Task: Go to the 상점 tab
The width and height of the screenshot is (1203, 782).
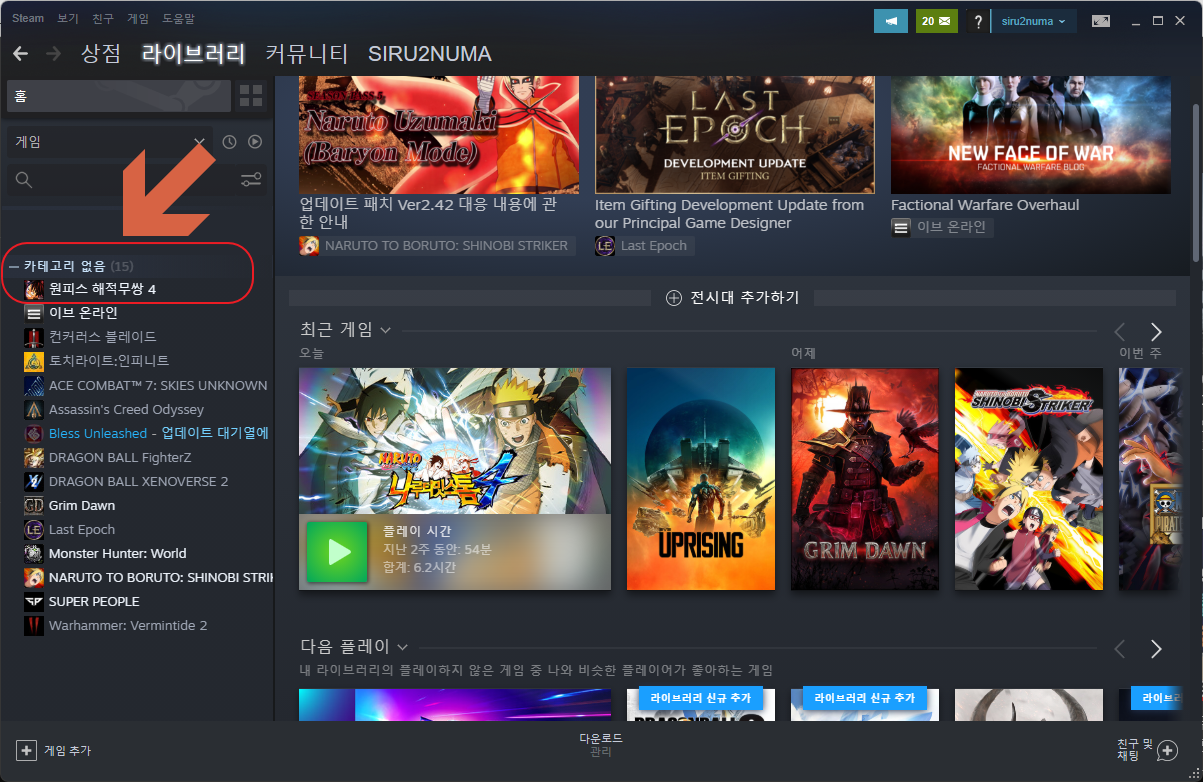Action: 101,53
